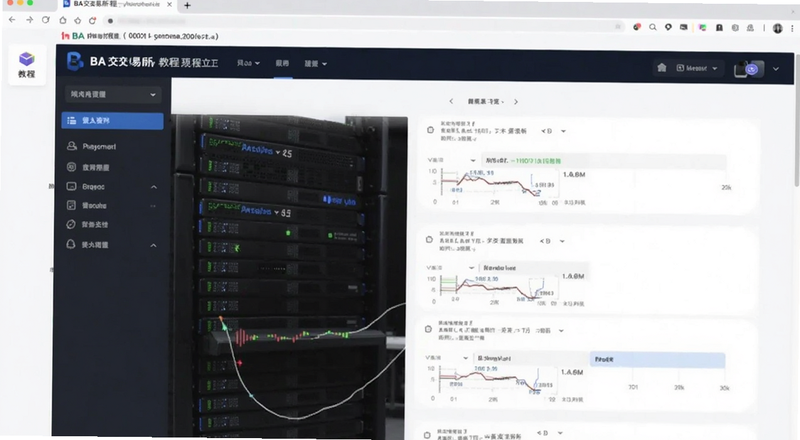Screen dimensions: 800x440
Task: Click the green text field in first card
Action: pyautogui.click(x=605, y=161)
